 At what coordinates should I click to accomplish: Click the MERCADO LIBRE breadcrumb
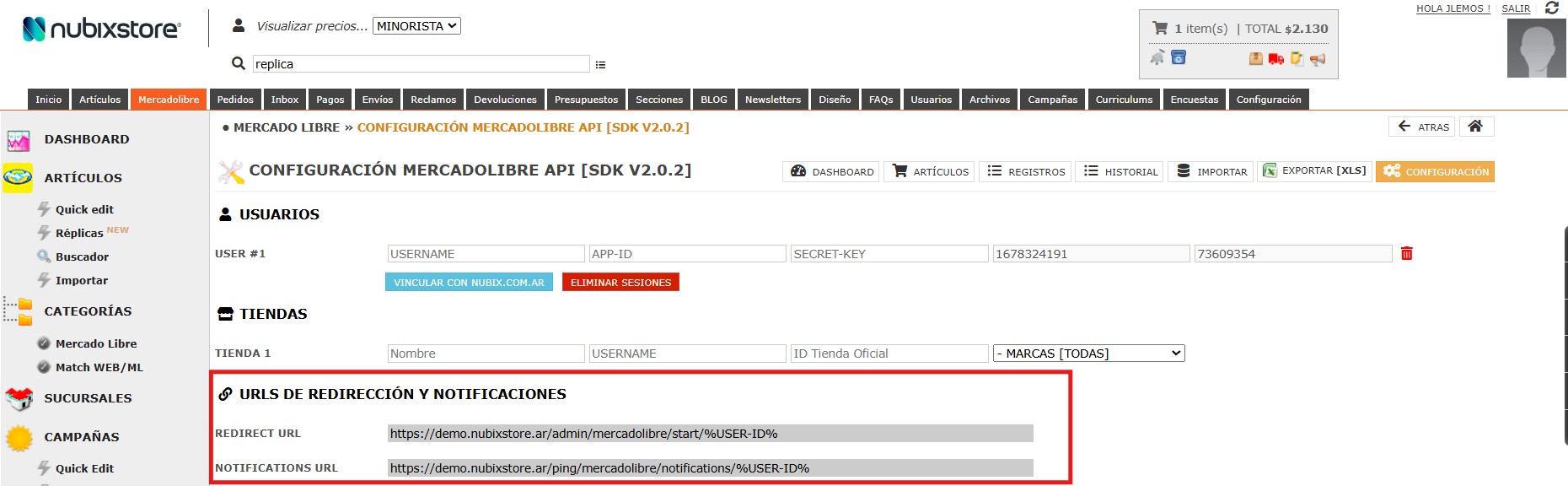[x=287, y=127]
